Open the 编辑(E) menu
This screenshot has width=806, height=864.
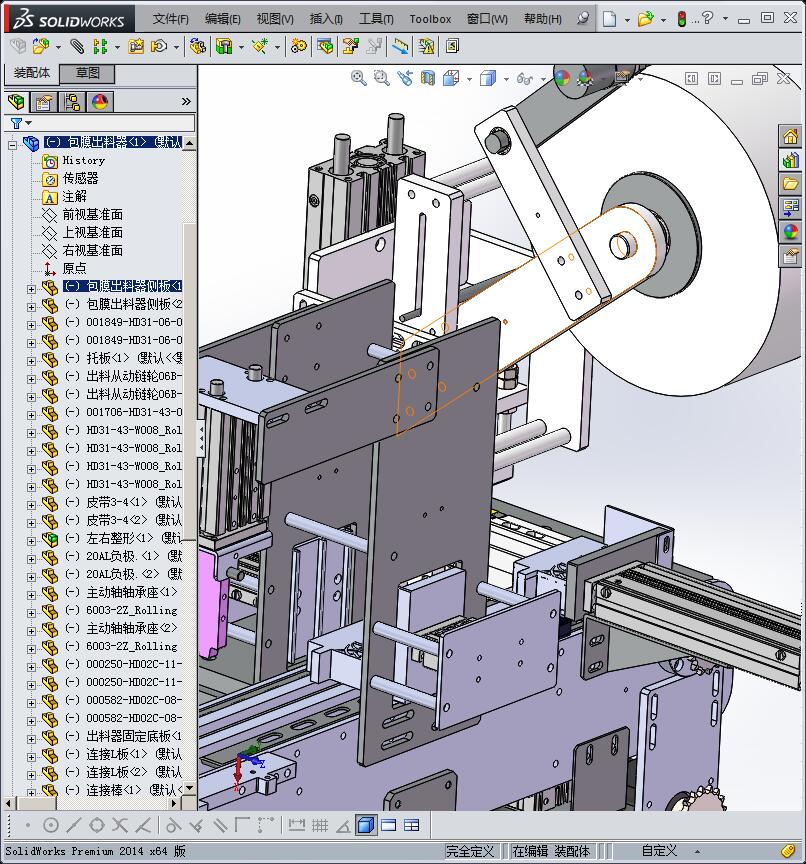click(223, 19)
